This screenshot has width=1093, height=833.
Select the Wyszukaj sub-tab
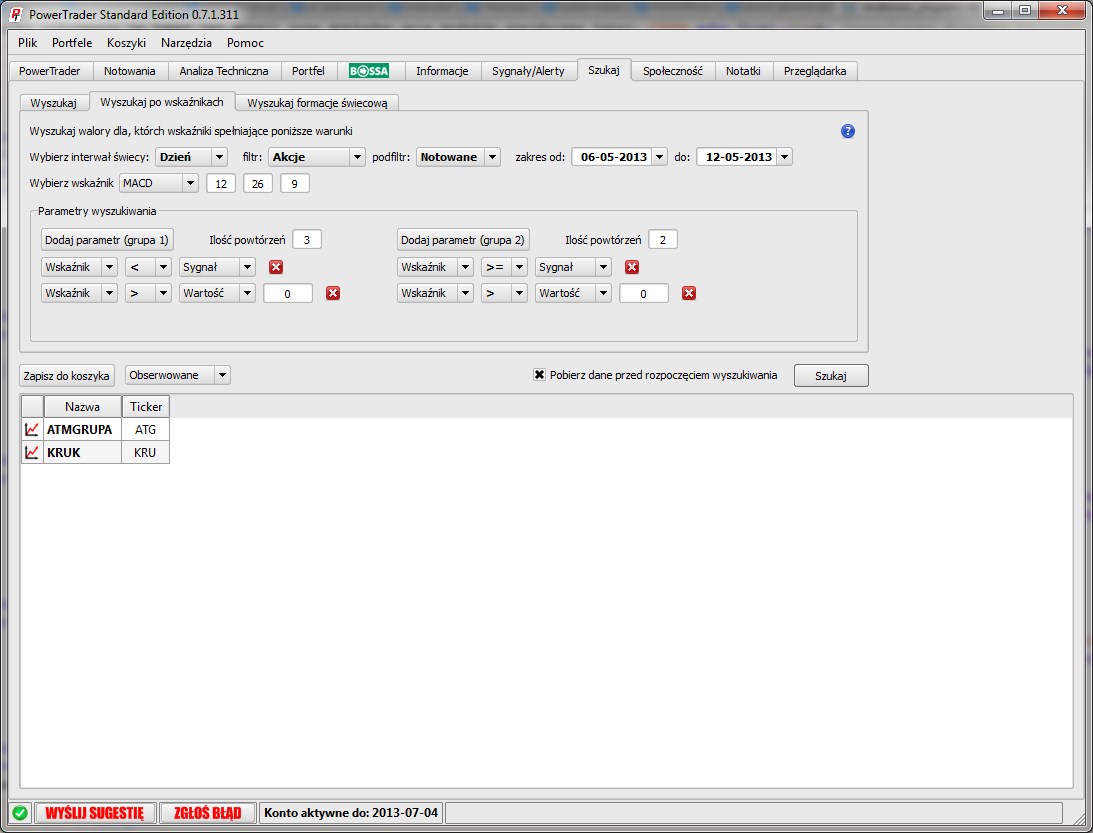coord(54,102)
